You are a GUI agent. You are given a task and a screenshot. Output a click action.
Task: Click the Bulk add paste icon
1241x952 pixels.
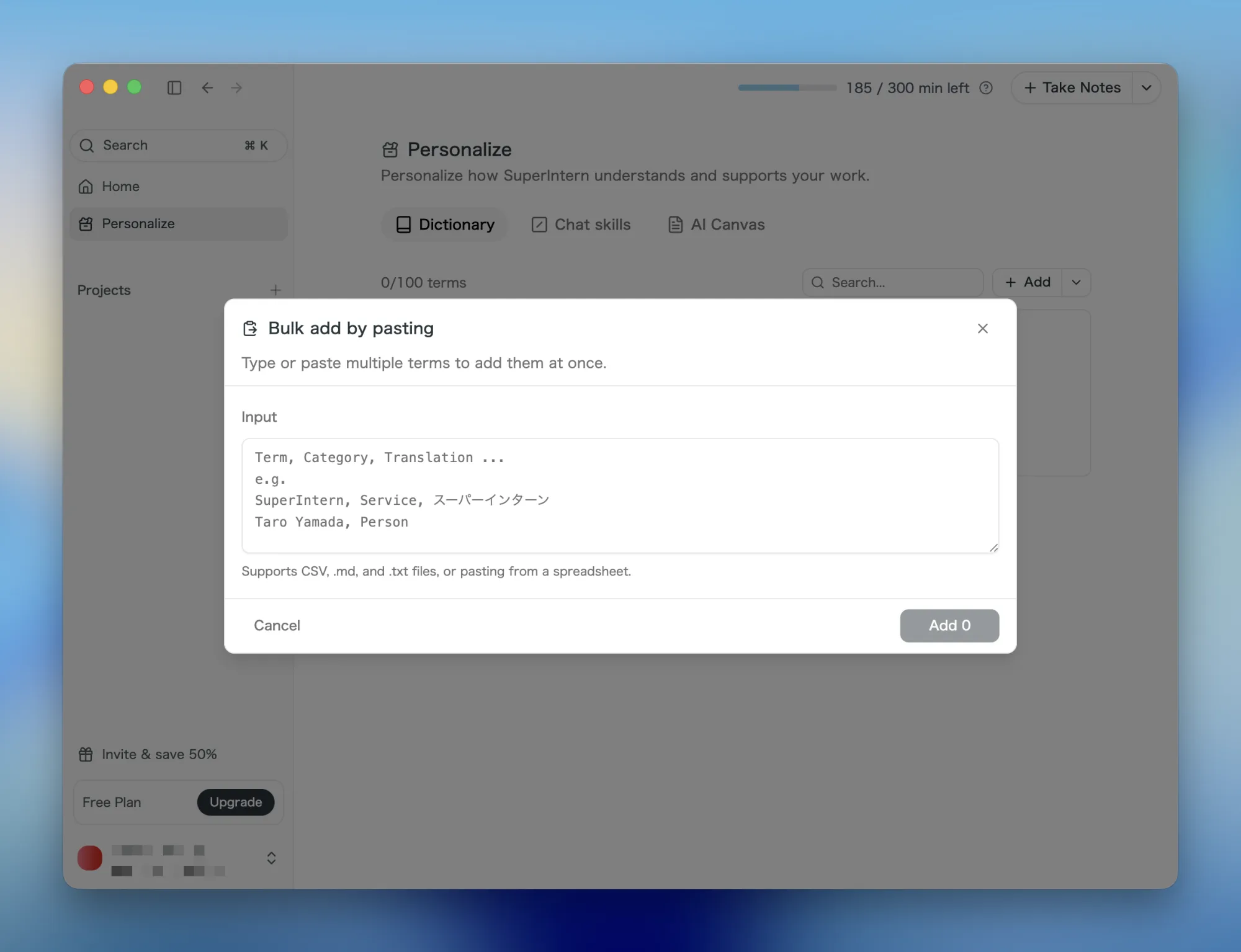click(250, 328)
